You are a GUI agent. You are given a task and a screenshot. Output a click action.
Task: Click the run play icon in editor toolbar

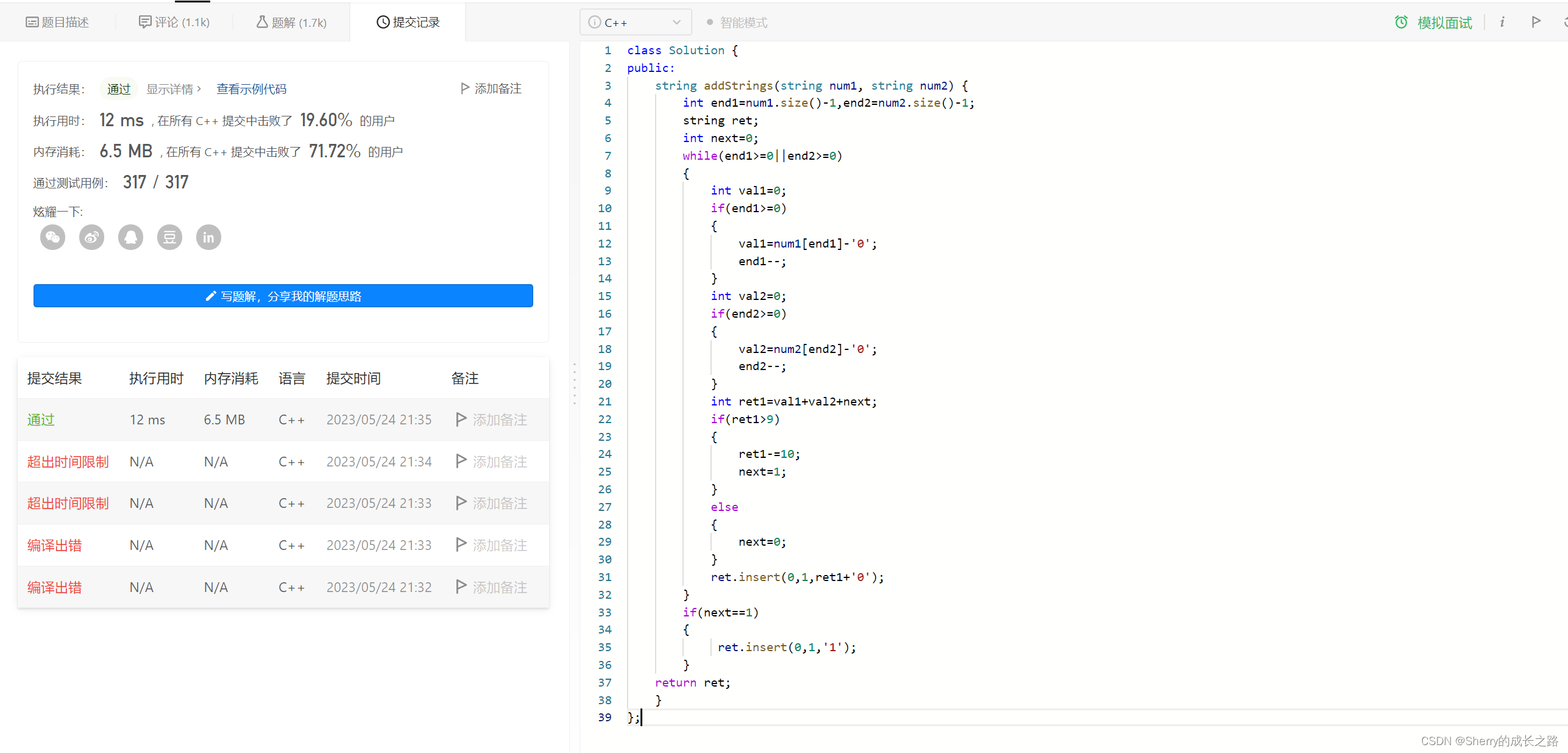(1536, 22)
